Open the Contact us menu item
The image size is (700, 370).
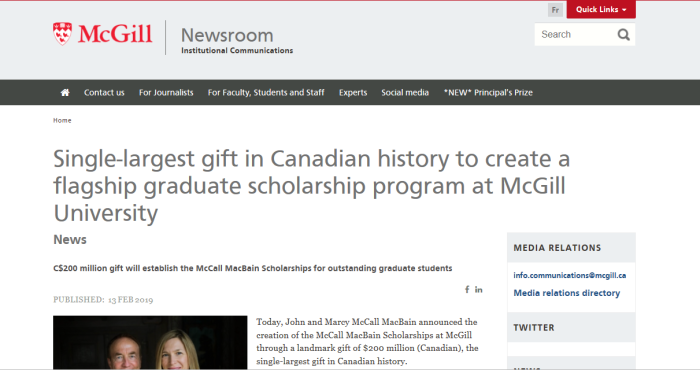(104, 92)
